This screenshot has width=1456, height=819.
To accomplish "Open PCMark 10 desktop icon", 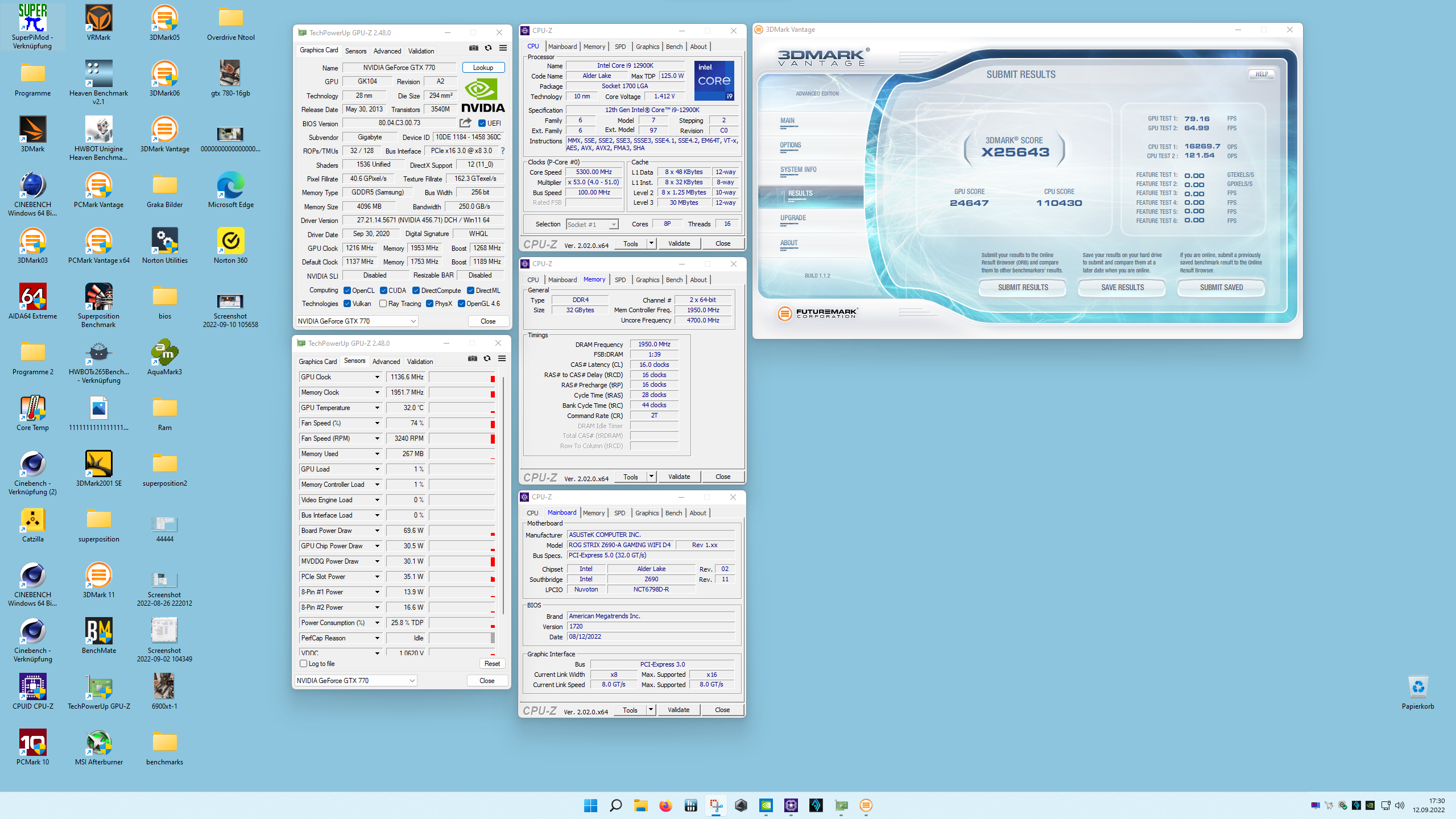I will pyautogui.click(x=32, y=747).
